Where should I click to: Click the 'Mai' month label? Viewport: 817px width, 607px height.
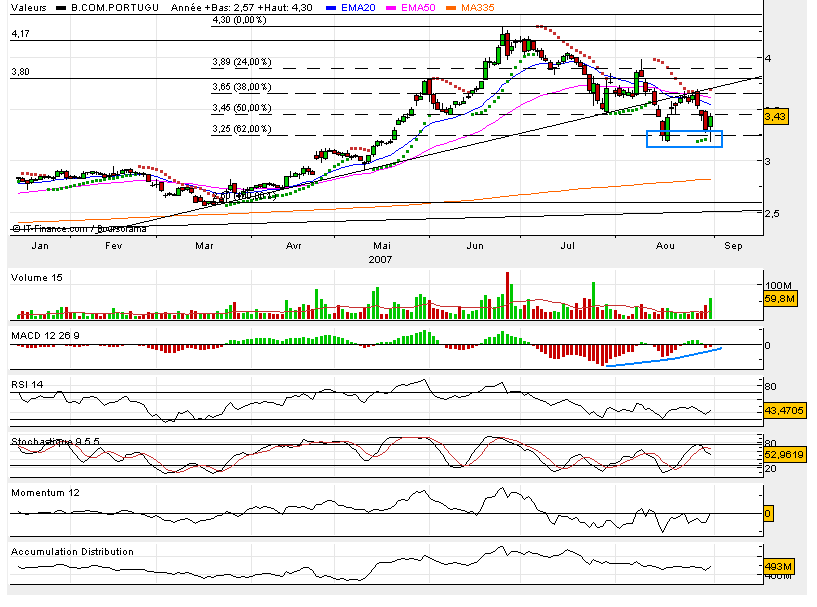[382, 245]
